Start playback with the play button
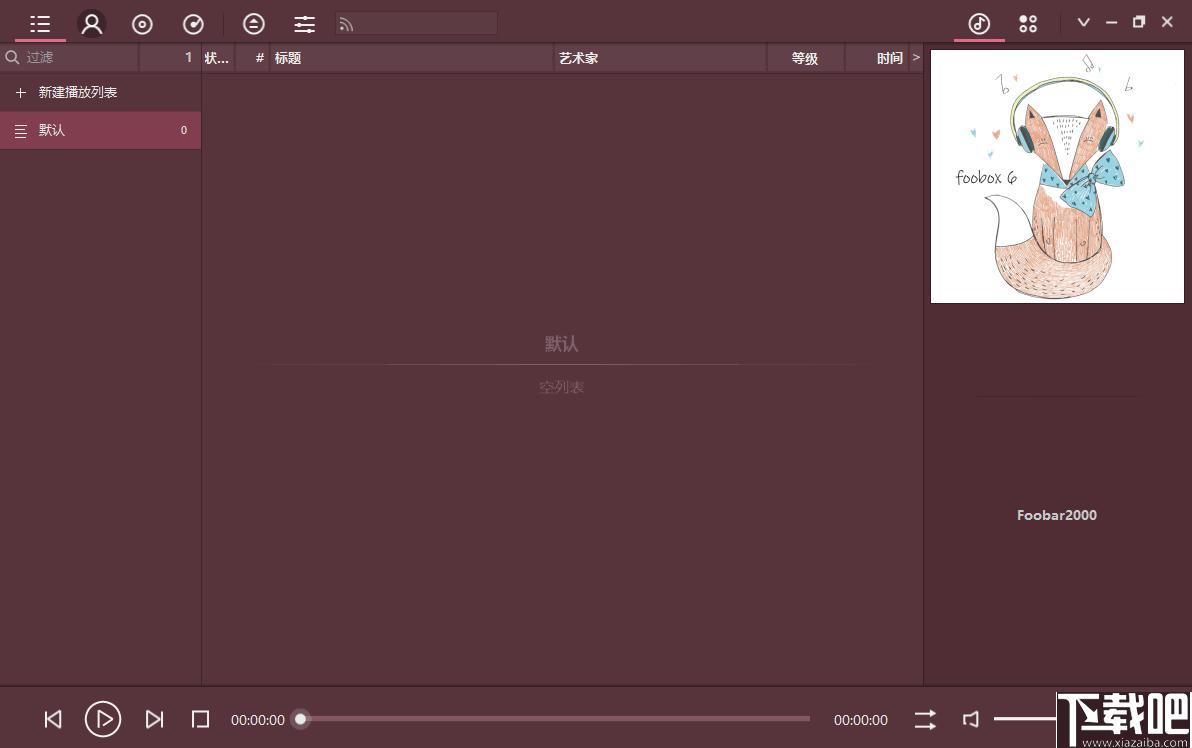Image resolution: width=1192 pixels, height=748 pixels. [103, 718]
